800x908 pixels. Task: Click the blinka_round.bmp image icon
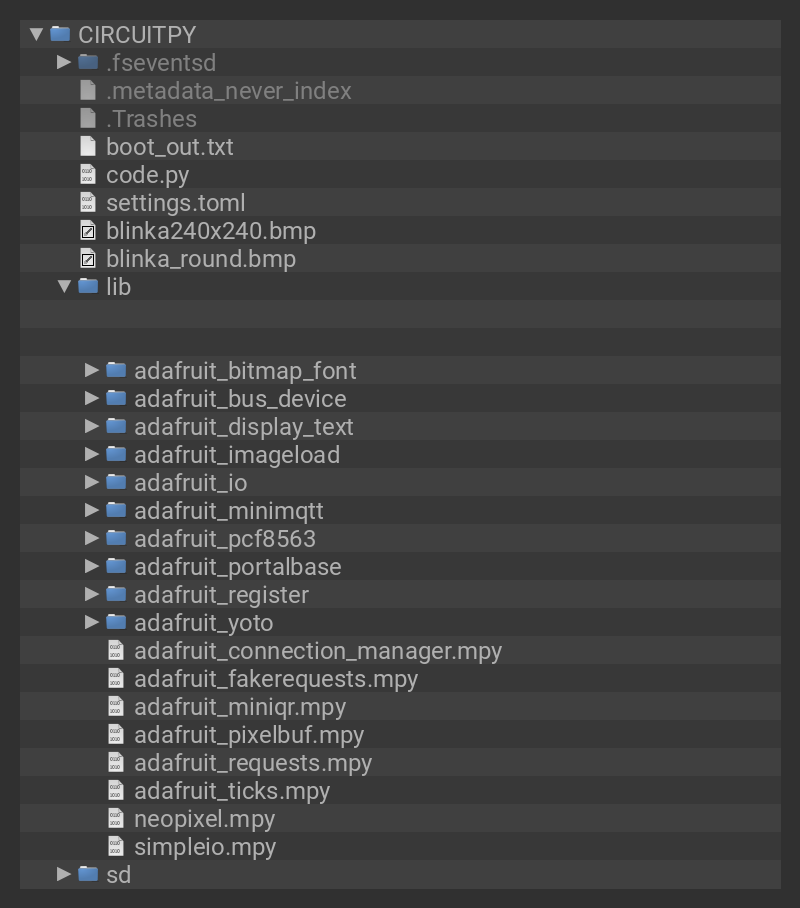[88, 259]
